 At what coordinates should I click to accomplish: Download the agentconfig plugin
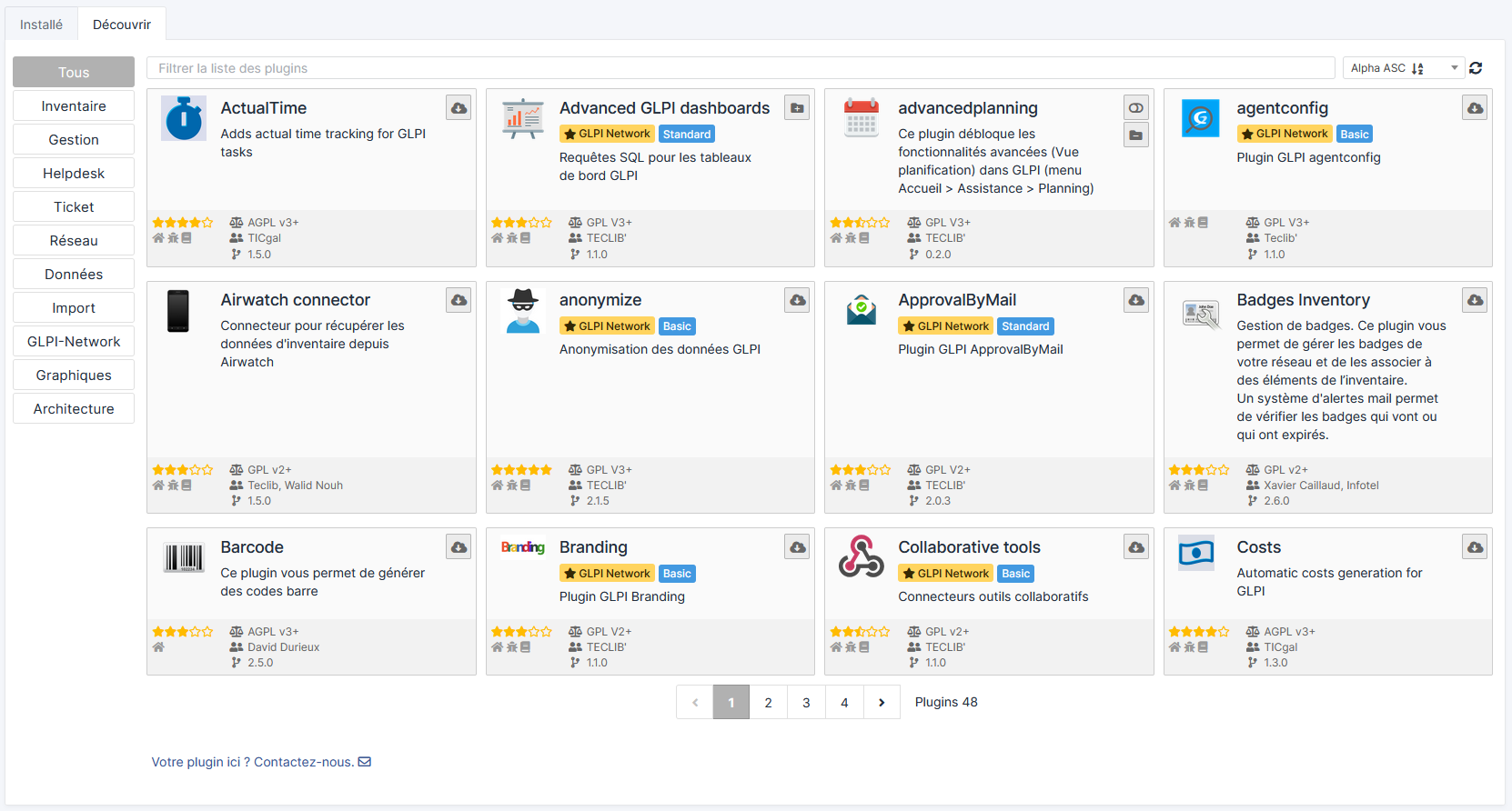coord(1475,108)
